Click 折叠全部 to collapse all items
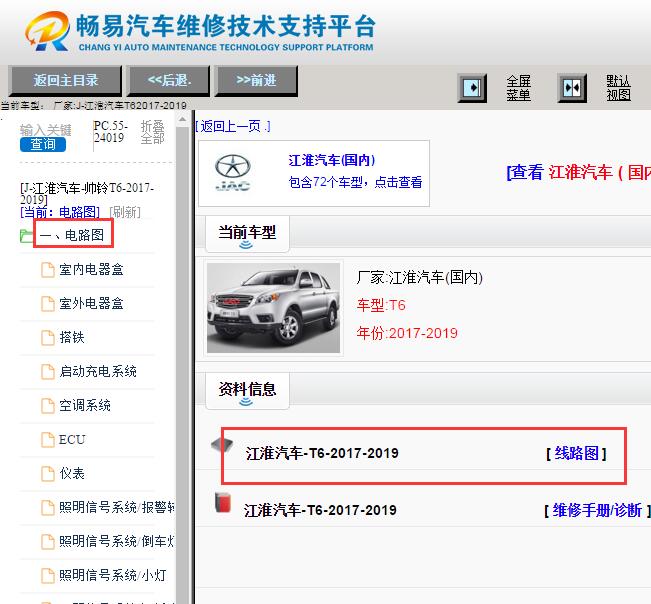 click(152, 132)
